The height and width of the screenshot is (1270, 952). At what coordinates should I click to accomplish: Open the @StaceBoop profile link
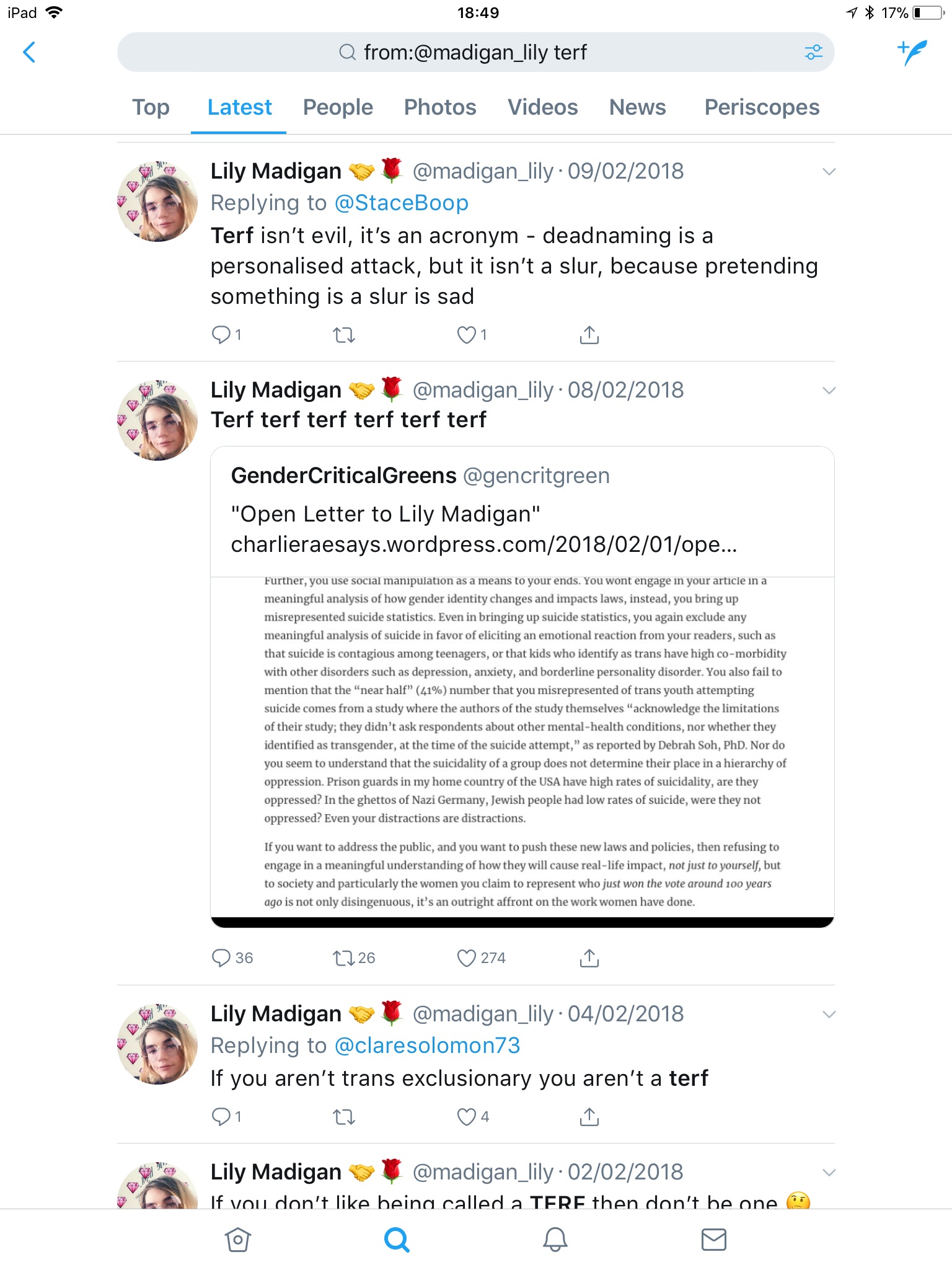pyautogui.click(x=402, y=203)
